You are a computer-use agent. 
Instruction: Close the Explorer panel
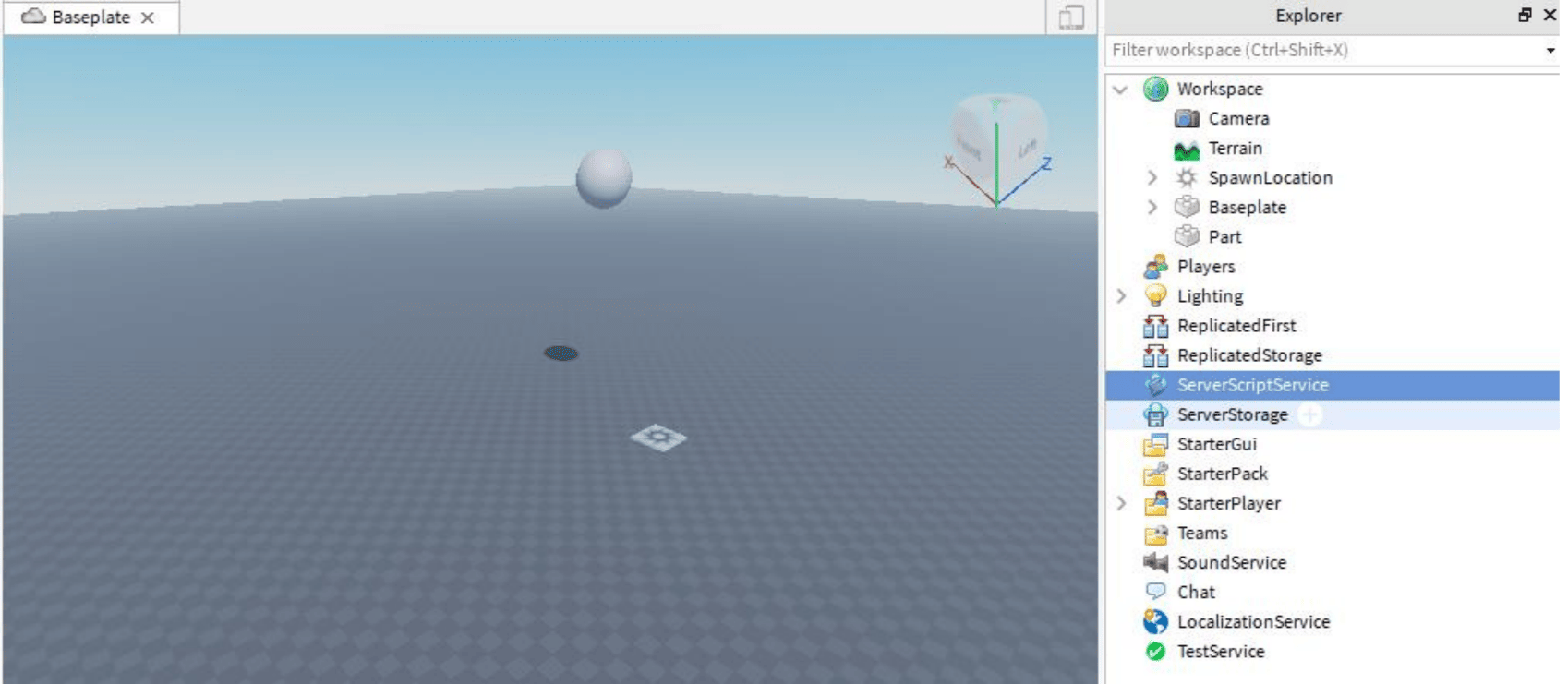[x=1550, y=15]
